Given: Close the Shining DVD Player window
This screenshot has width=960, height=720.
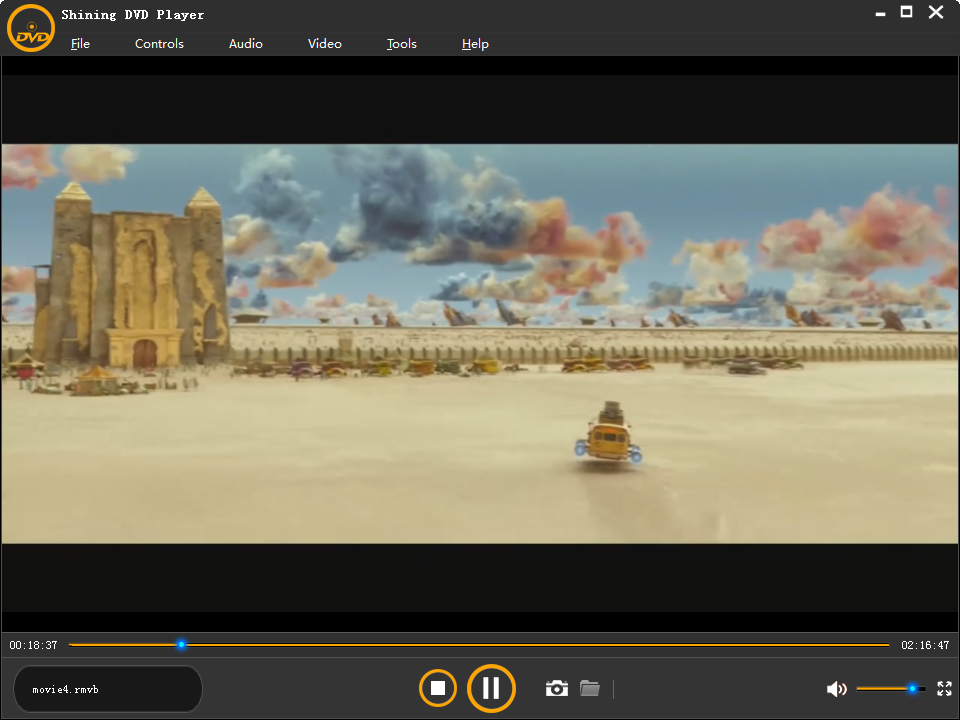Looking at the screenshot, I should click(936, 12).
